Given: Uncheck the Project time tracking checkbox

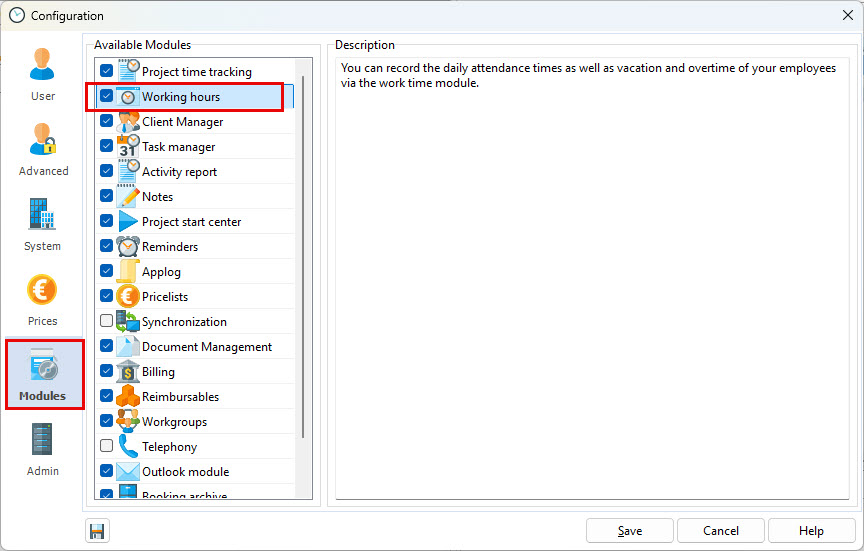Looking at the screenshot, I should click(x=107, y=72).
